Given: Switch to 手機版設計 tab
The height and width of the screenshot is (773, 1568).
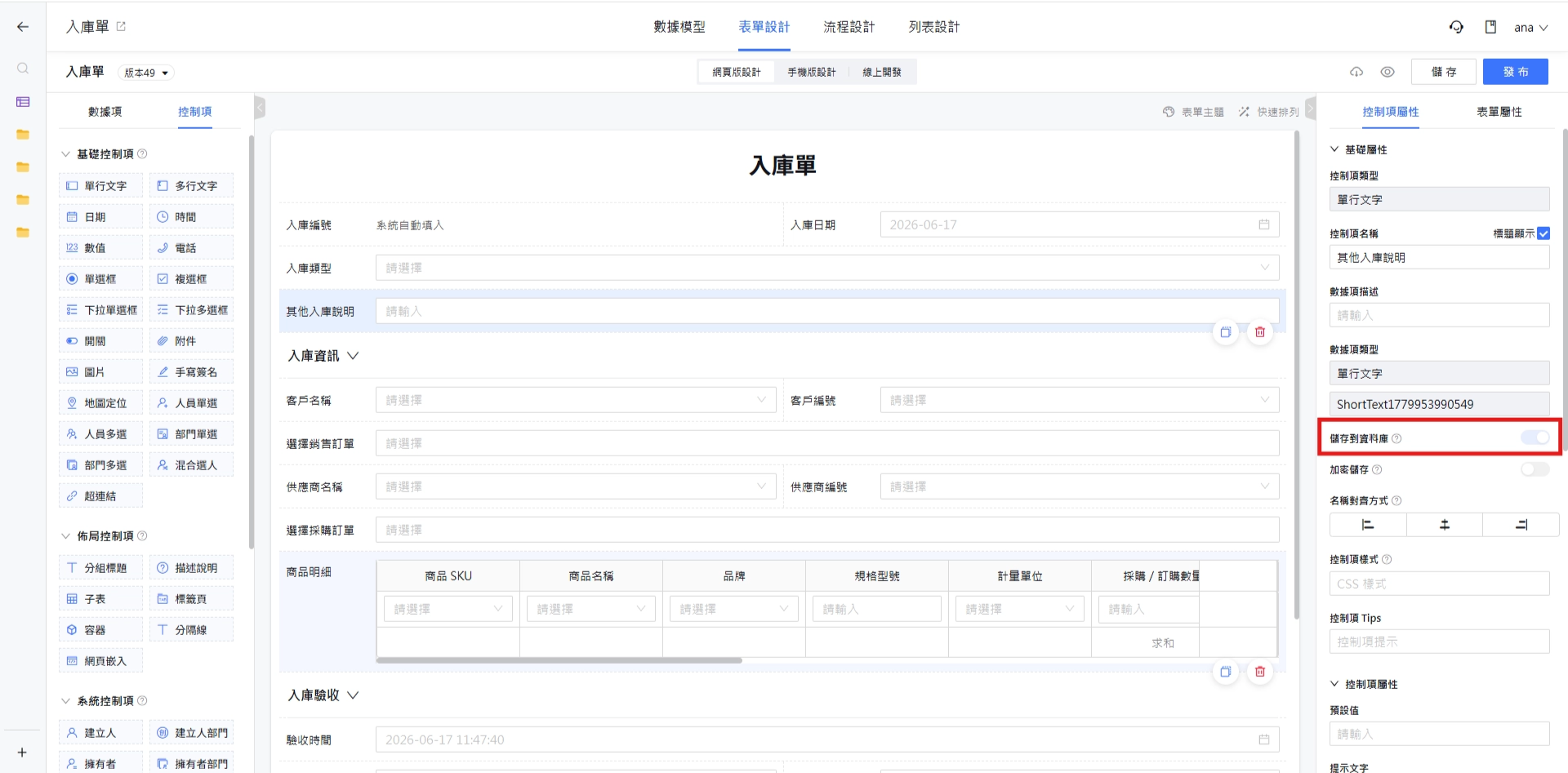Looking at the screenshot, I should (x=811, y=72).
